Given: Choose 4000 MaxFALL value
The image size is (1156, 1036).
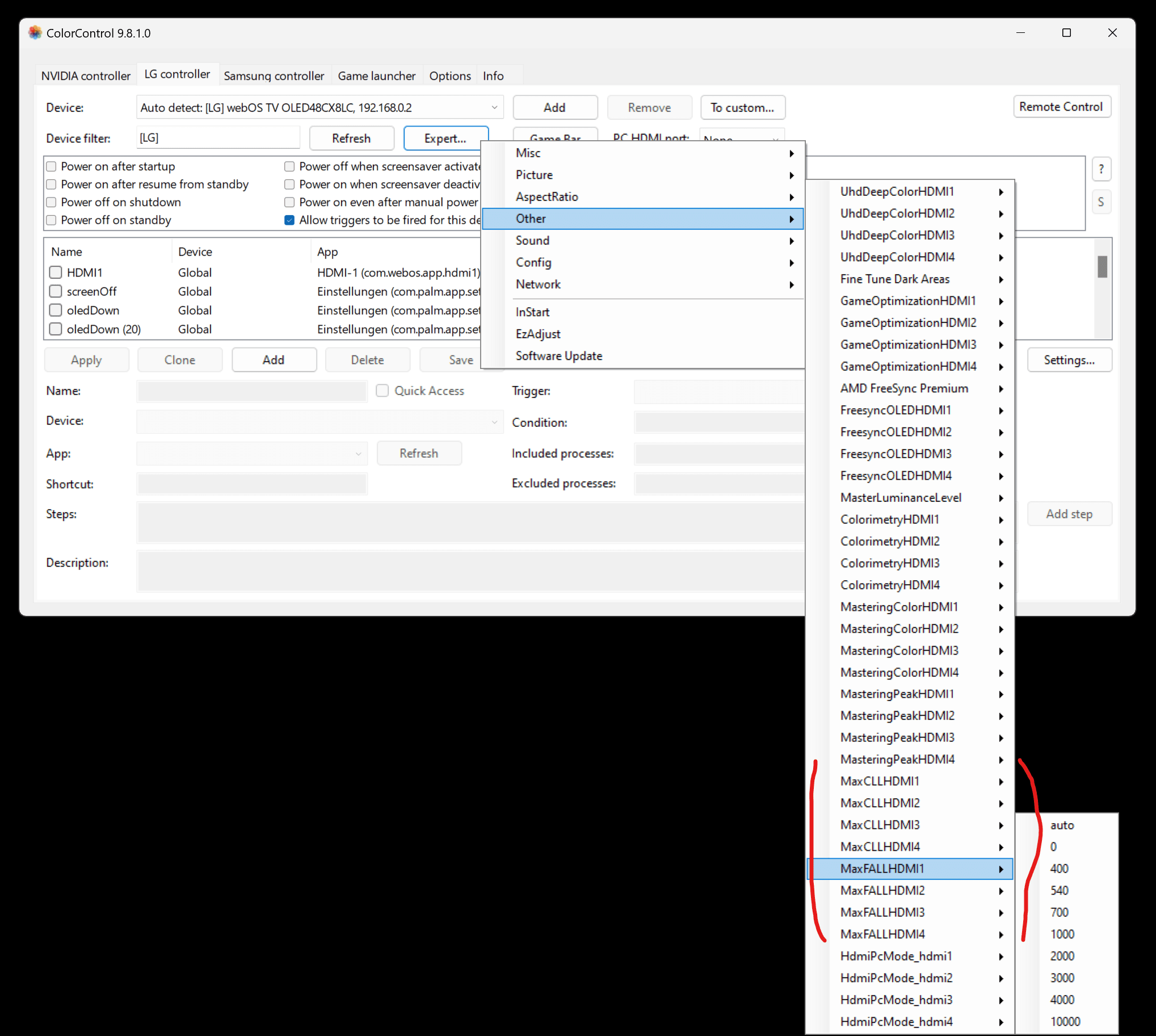Looking at the screenshot, I should 1067,1000.
